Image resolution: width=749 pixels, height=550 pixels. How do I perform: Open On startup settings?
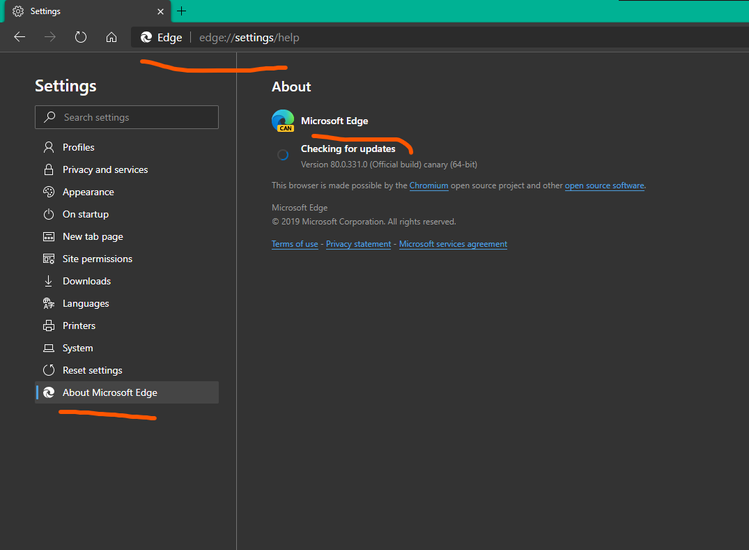click(x=85, y=214)
